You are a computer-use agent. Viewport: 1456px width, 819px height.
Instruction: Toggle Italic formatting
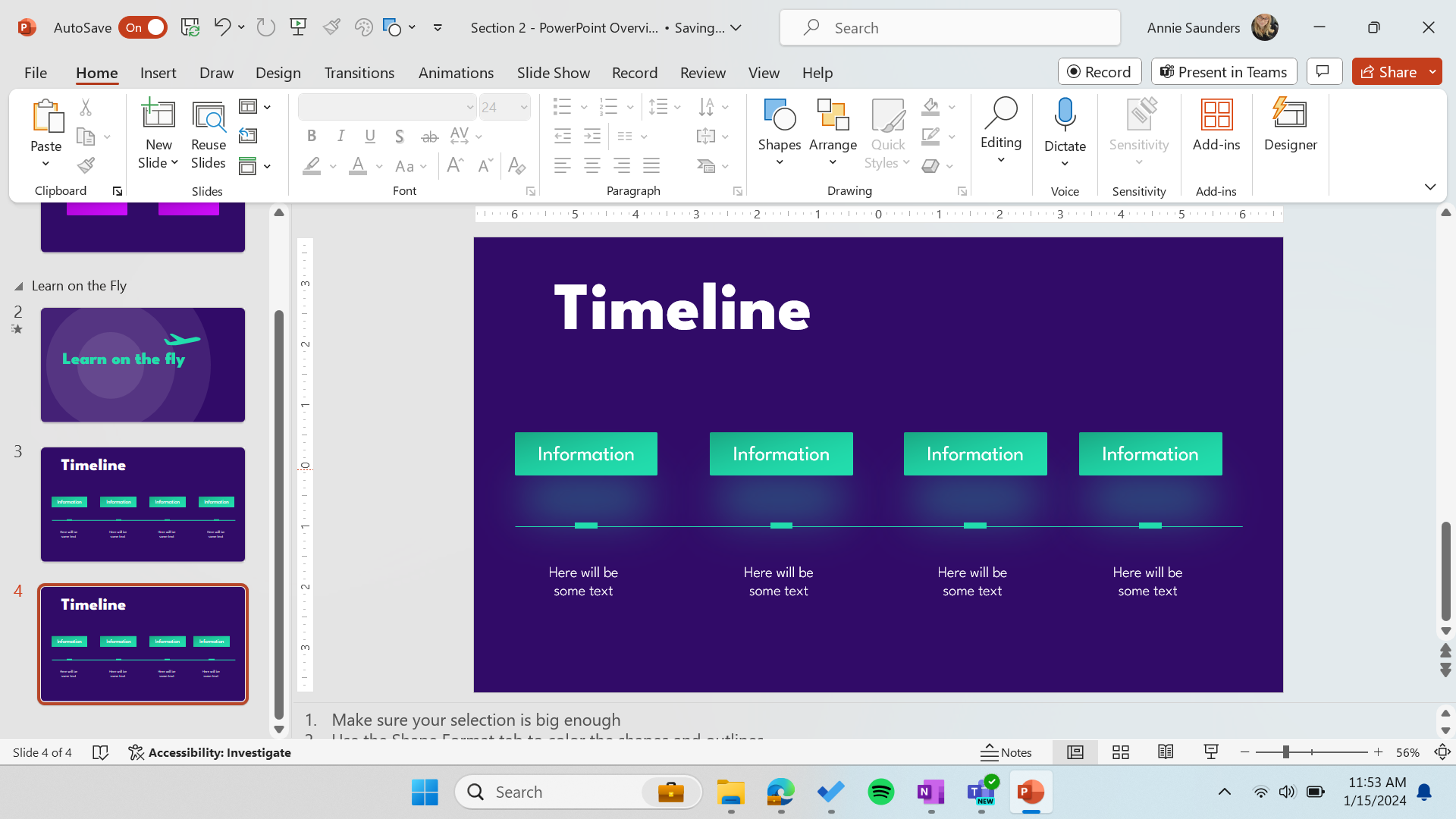click(x=340, y=136)
